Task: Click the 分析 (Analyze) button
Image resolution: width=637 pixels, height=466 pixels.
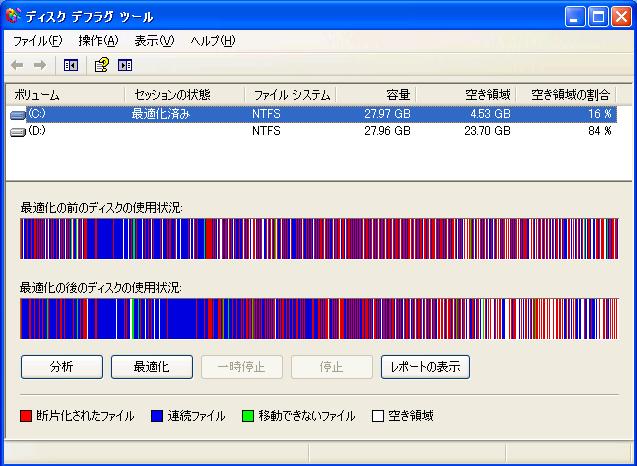Action: pyautogui.click(x=61, y=367)
